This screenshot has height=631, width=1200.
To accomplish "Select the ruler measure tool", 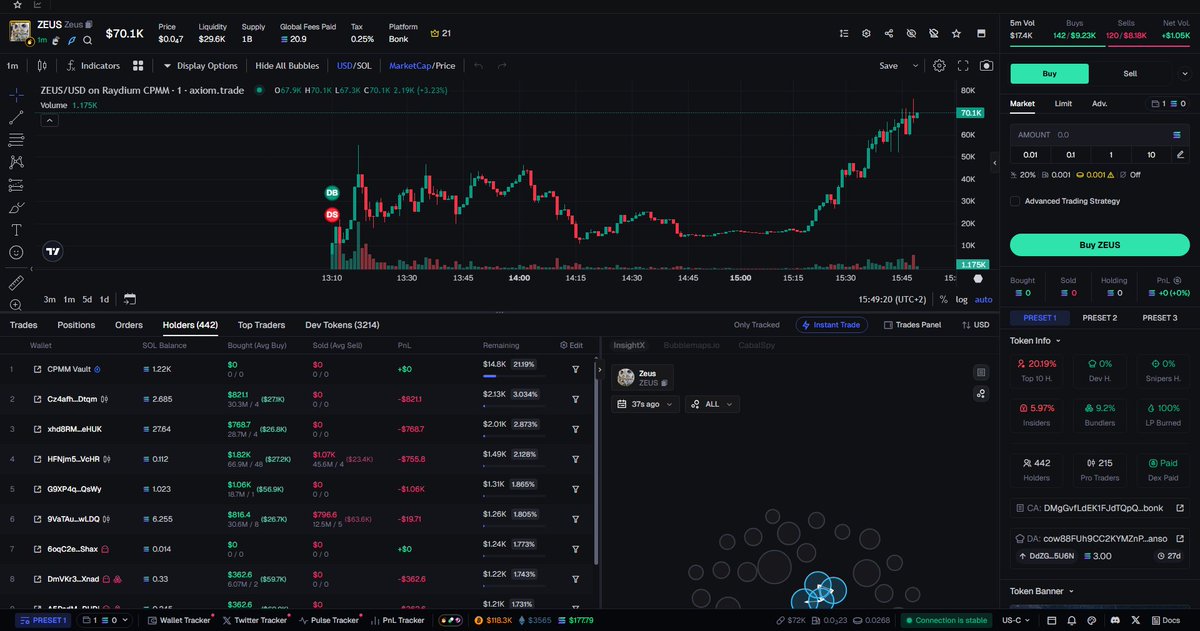I will pos(16,284).
